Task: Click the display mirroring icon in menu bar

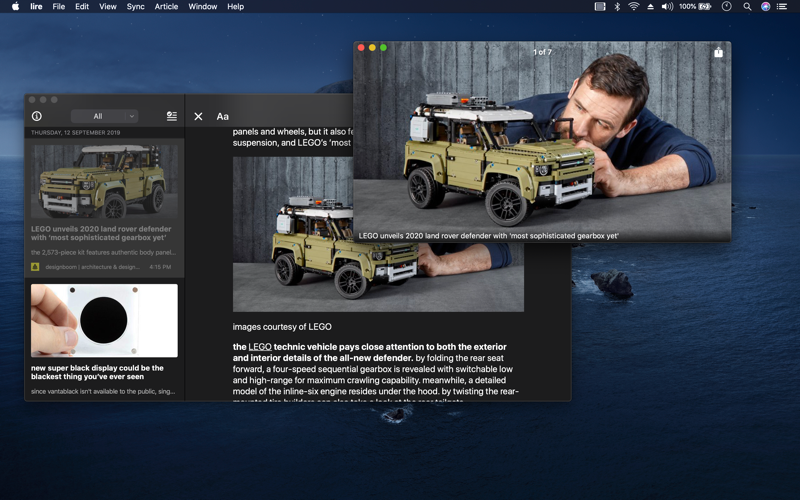Action: coord(600,7)
